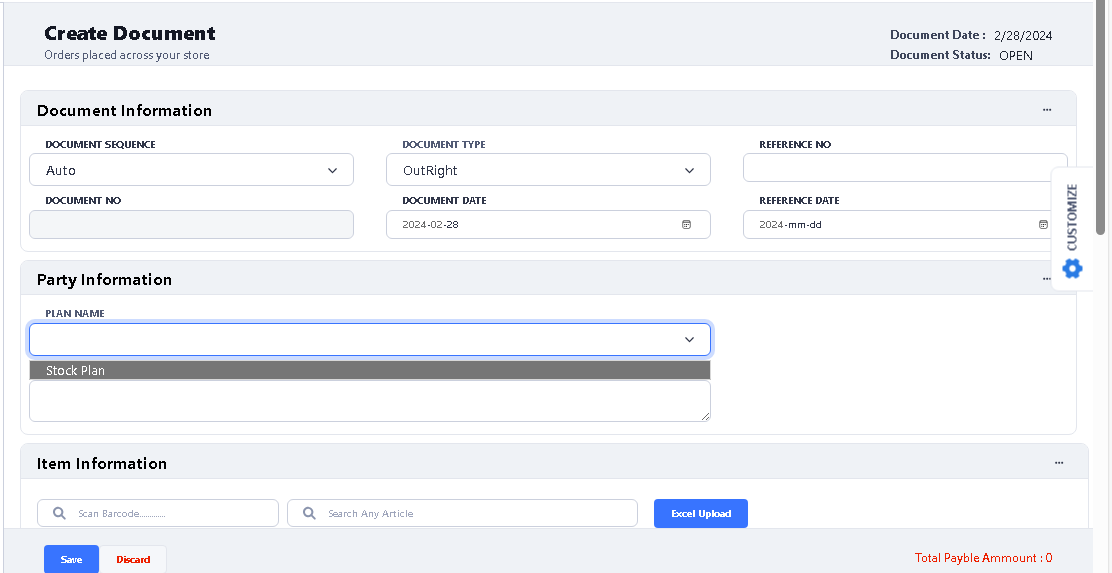Focus the Reference No input field
The image size is (1112, 573).
pos(904,168)
